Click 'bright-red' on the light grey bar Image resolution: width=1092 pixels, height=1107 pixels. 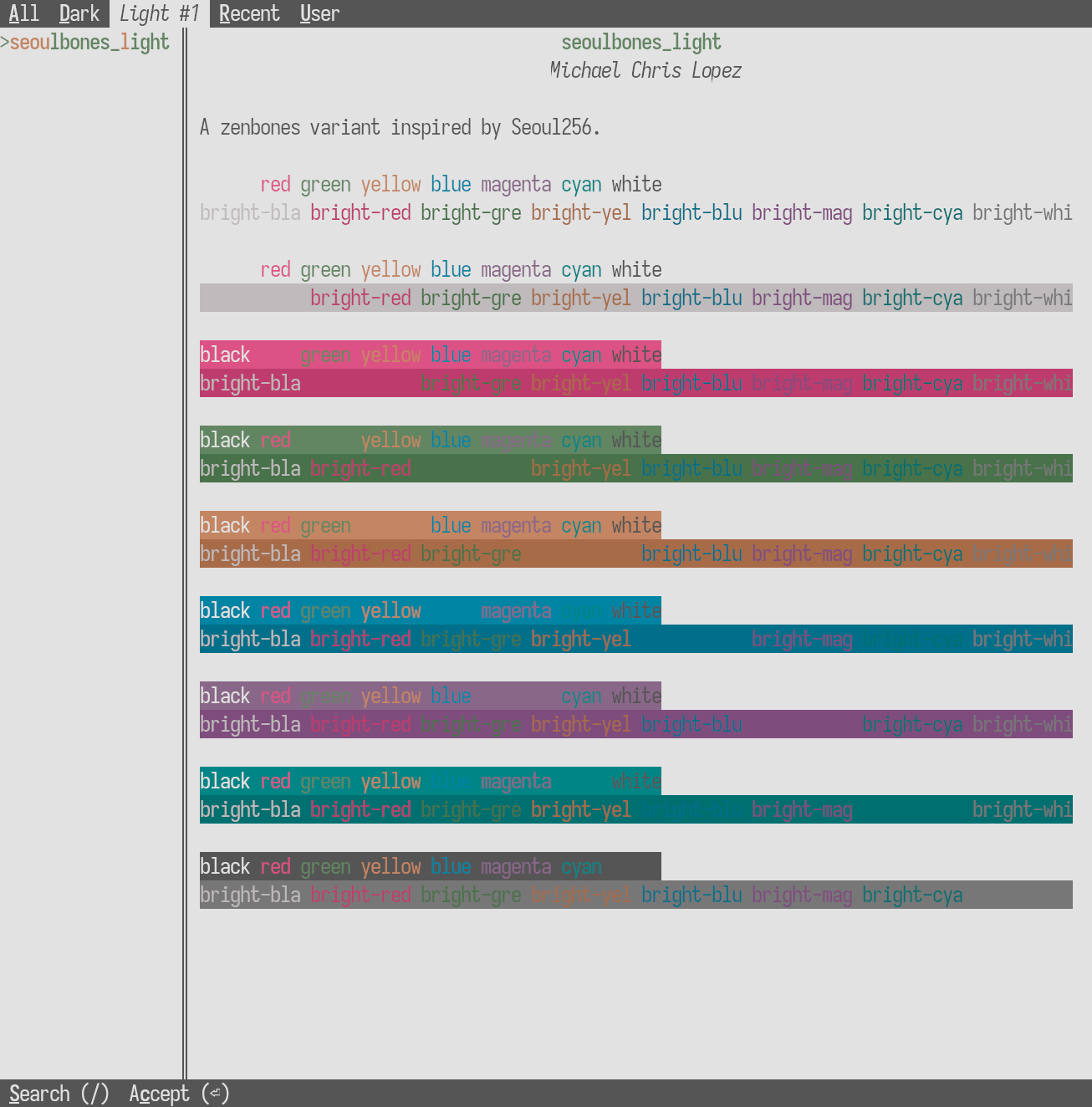coord(360,298)
